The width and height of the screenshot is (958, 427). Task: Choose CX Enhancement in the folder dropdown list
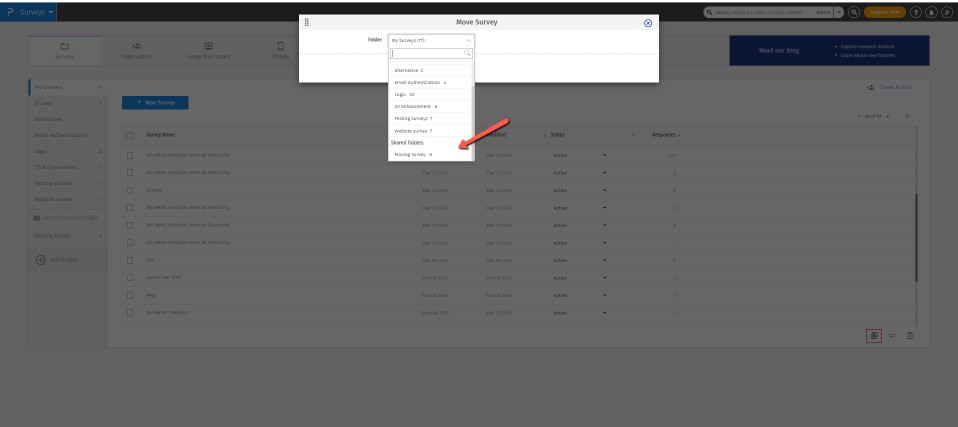click(430, 106)
